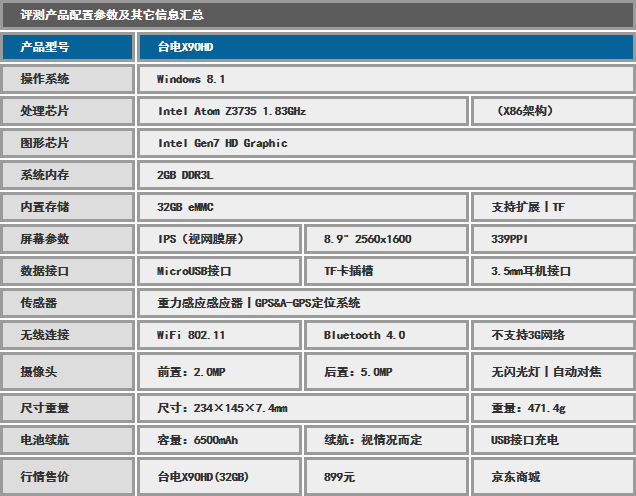Click the MicroUSB接口 cell
The image size is (636, 496).
(x=219, y=271)
